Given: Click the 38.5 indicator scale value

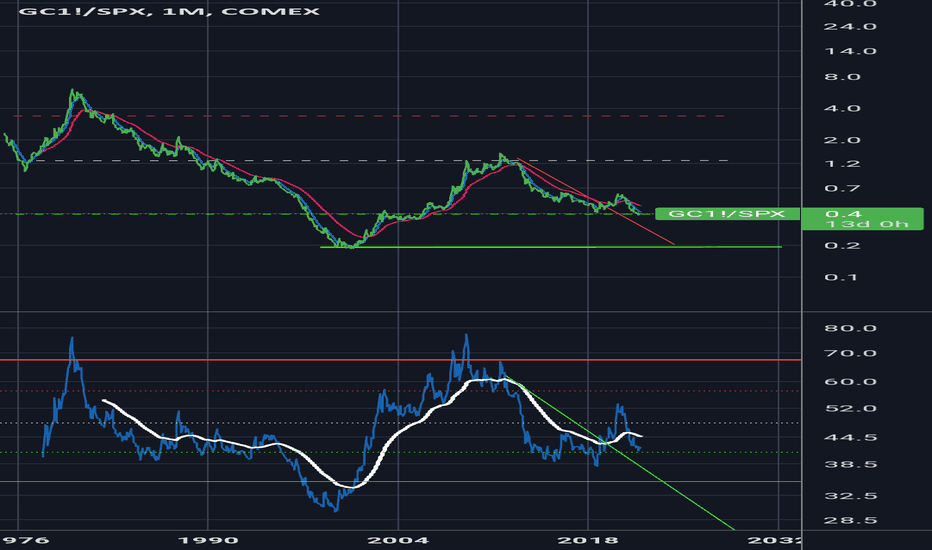Looking at the screenshot, I should (x=850, y=464).
